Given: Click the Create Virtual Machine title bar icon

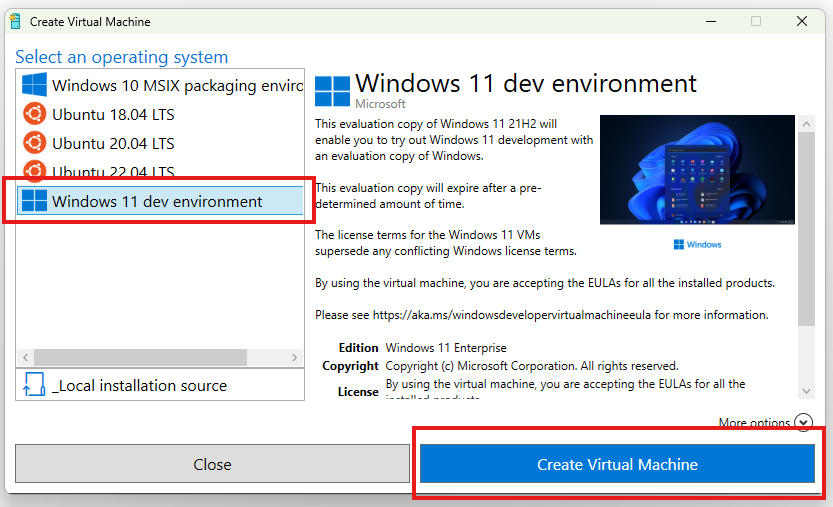Looking at the screenshot, I should click(15, 21).
